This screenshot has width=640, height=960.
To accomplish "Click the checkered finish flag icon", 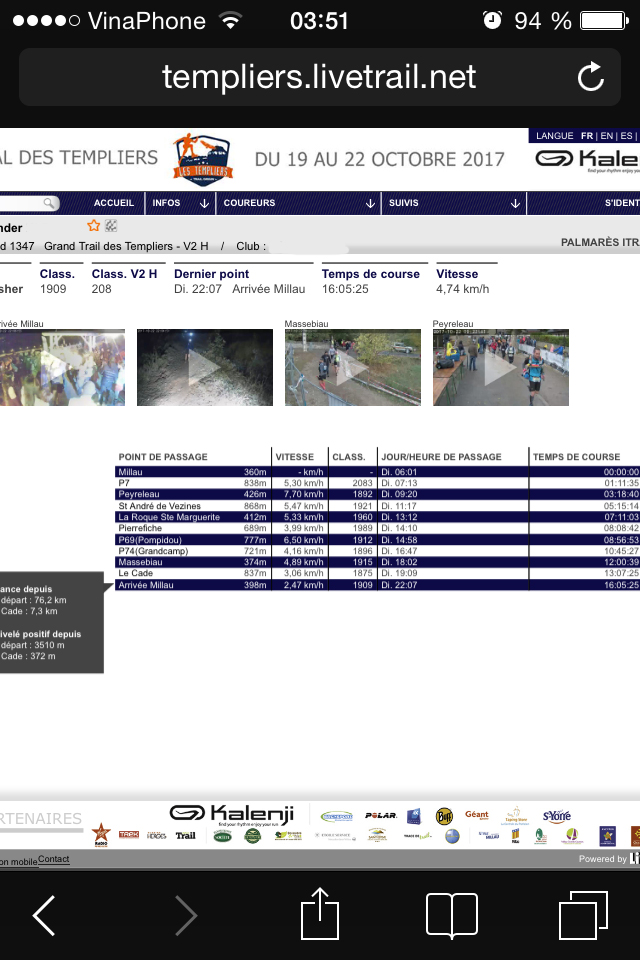I will (x=111, y=226).
